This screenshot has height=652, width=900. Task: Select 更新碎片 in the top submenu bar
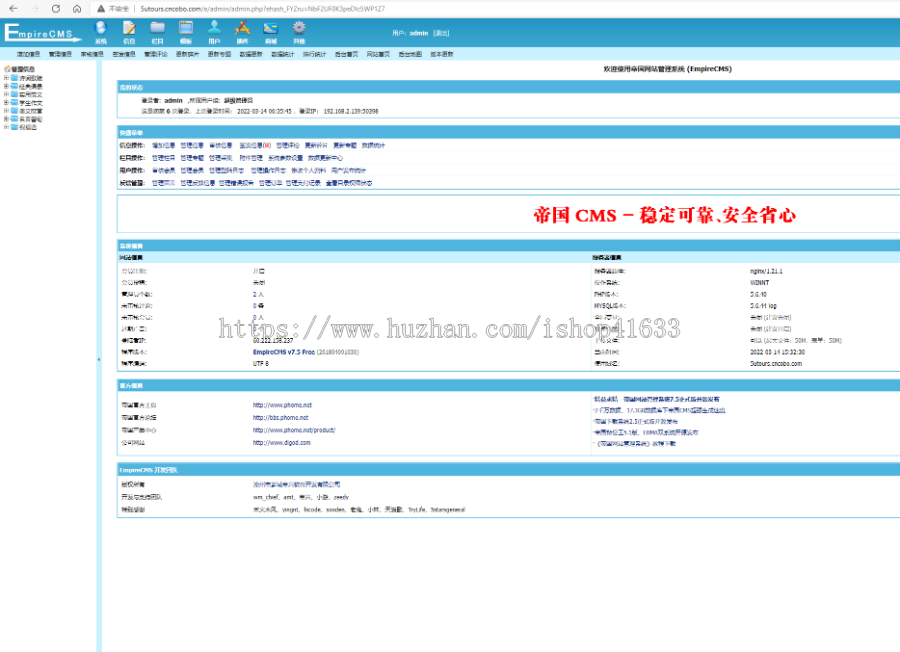tap(187, 54)
